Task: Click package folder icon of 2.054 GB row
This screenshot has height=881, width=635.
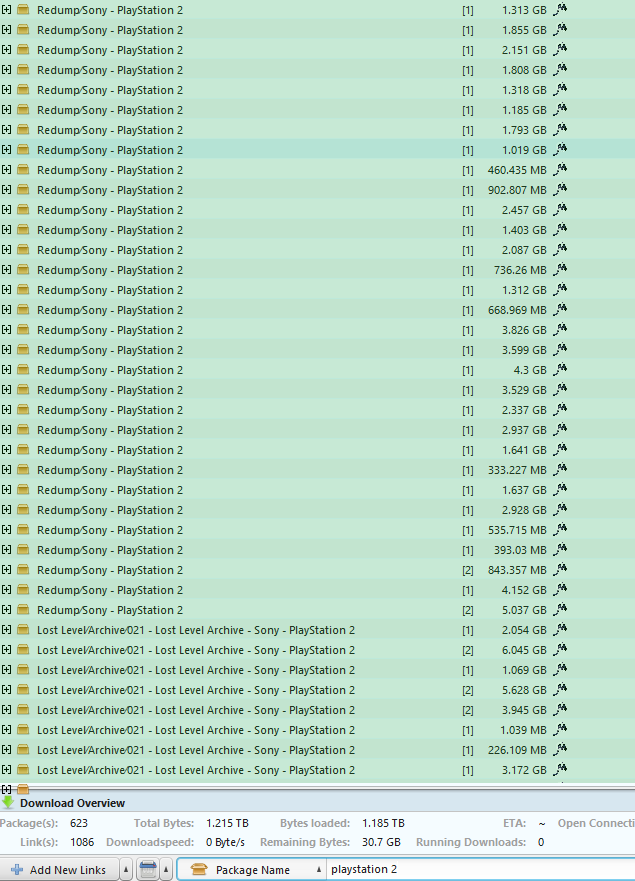Action: tap(23, 630)
